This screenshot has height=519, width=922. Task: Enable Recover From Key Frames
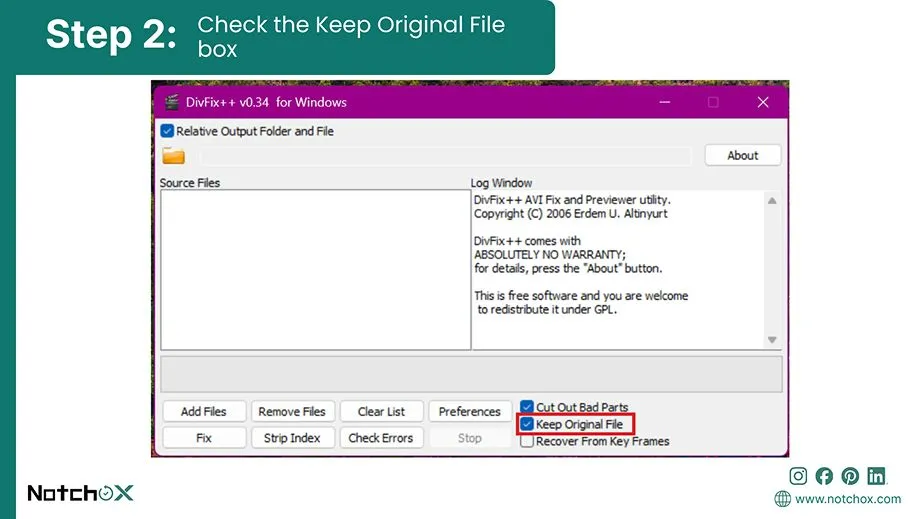(527, 441)
